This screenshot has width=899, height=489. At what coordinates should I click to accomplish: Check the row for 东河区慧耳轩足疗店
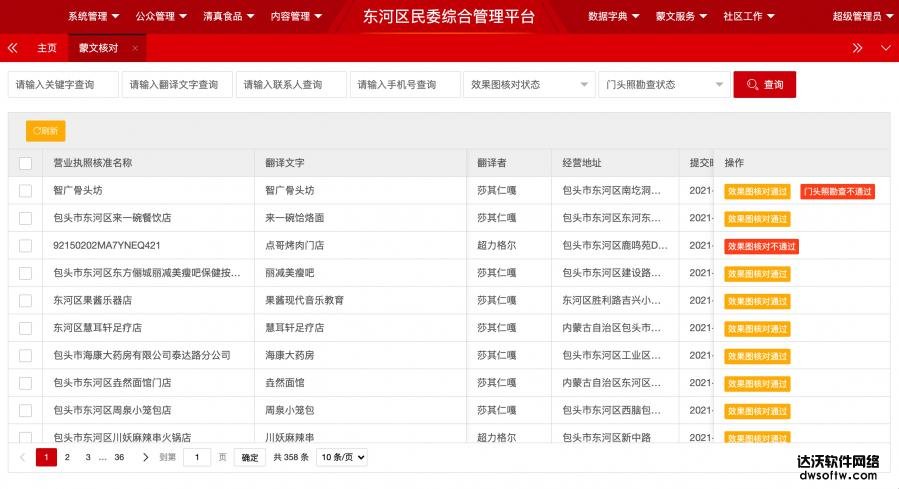click(25, 328)
